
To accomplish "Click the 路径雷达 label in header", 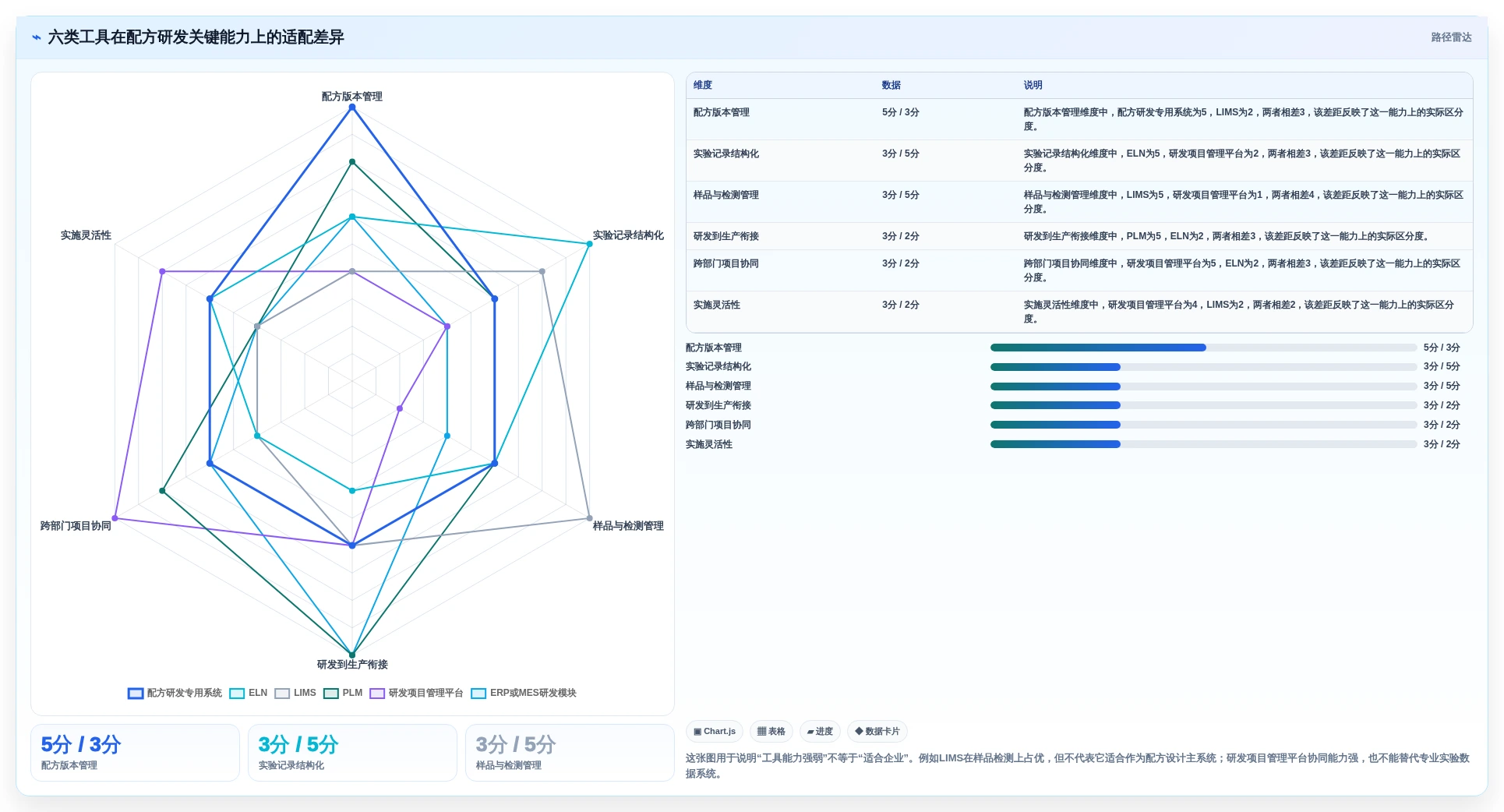I will pos(1451,37).
